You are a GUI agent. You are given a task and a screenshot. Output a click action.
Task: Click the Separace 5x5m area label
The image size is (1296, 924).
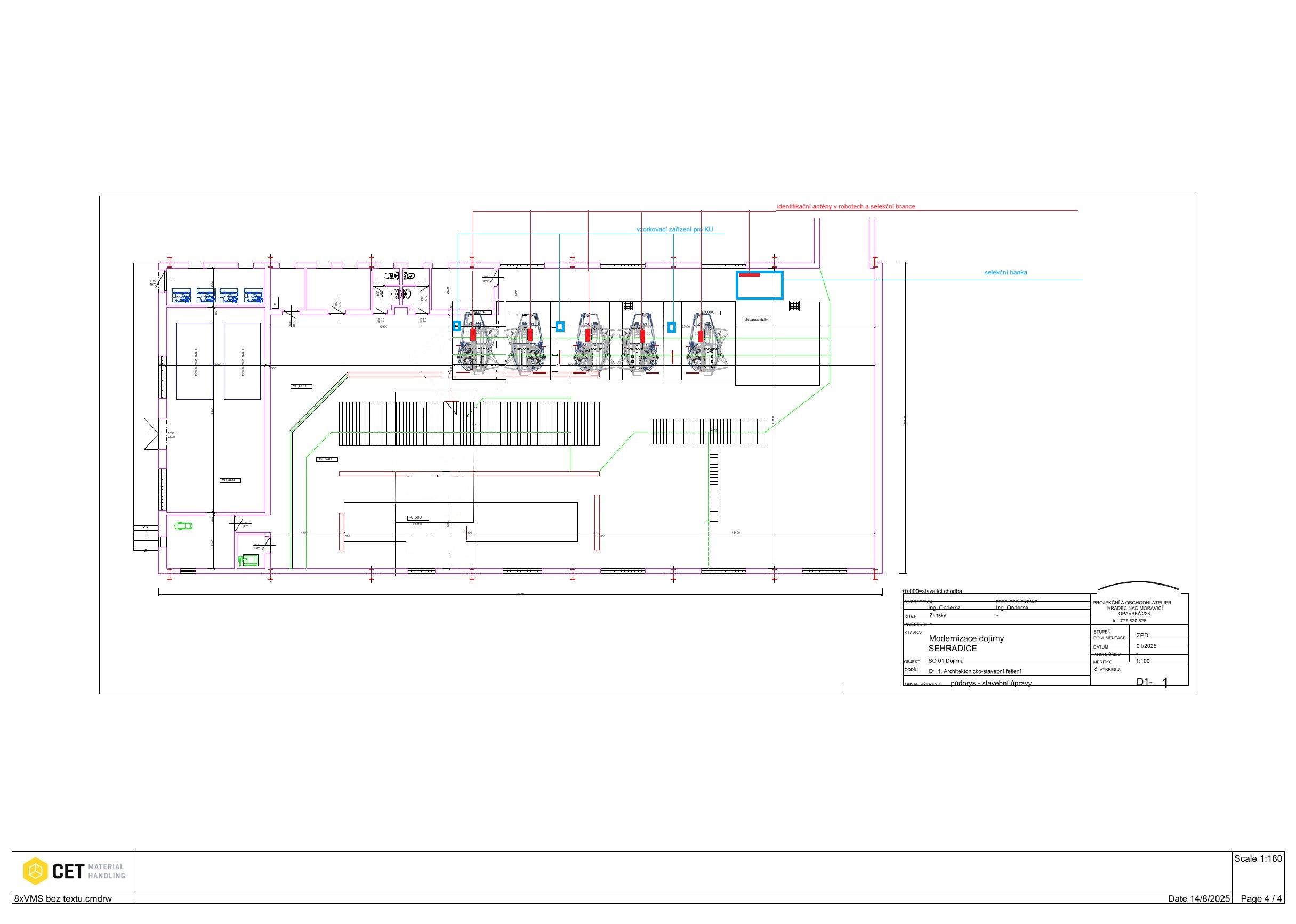pyautogui.click(x=756, y=320)
